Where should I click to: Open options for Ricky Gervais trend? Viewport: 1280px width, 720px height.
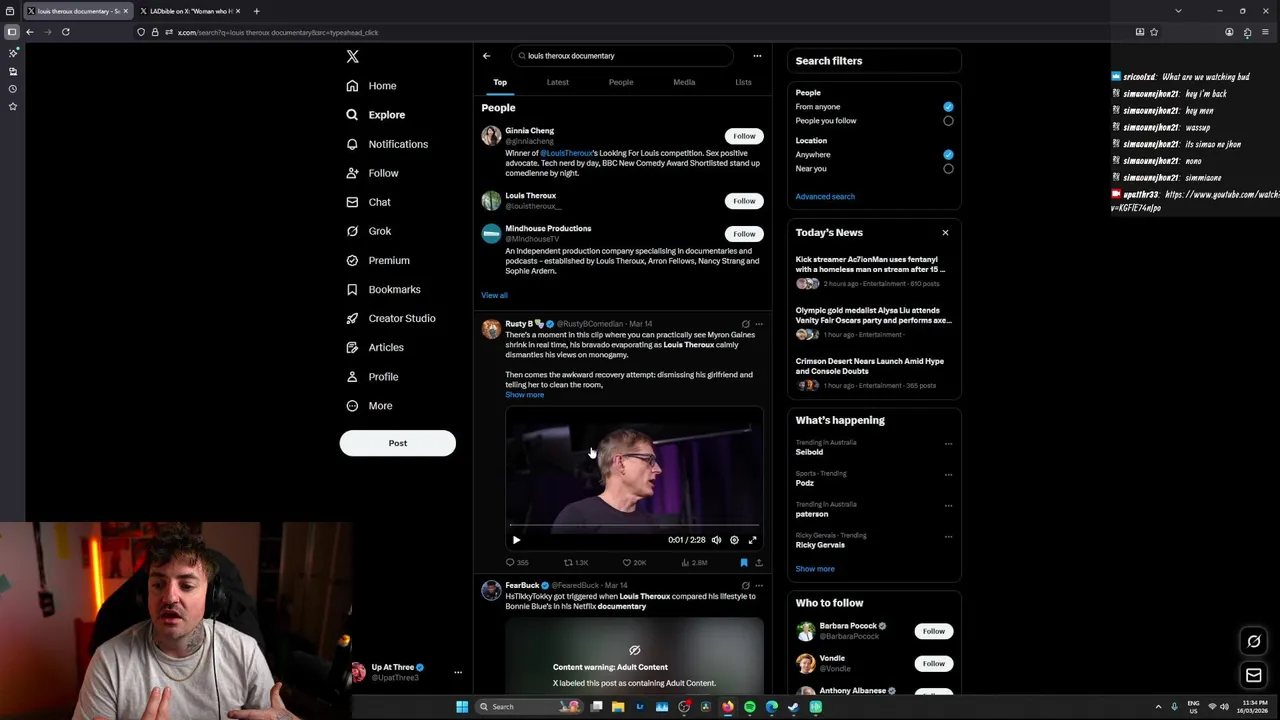[948, 536]
